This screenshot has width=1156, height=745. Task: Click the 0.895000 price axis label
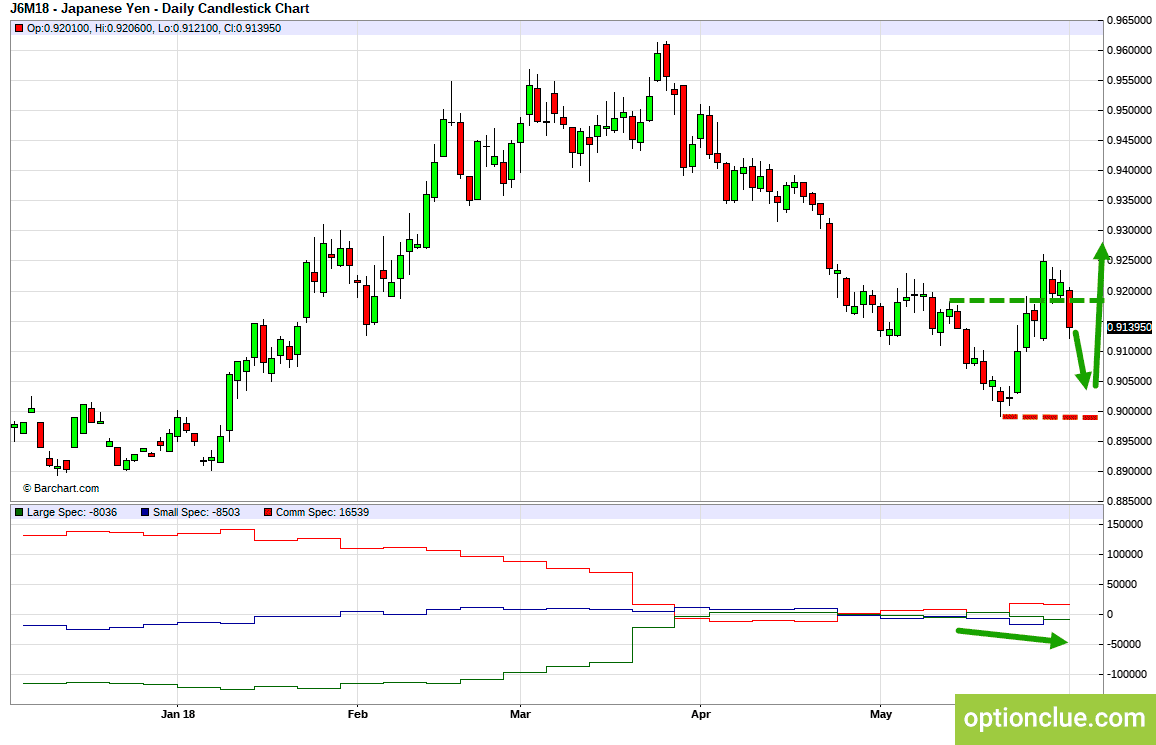pyautogui.click(x=1129, y=441)
